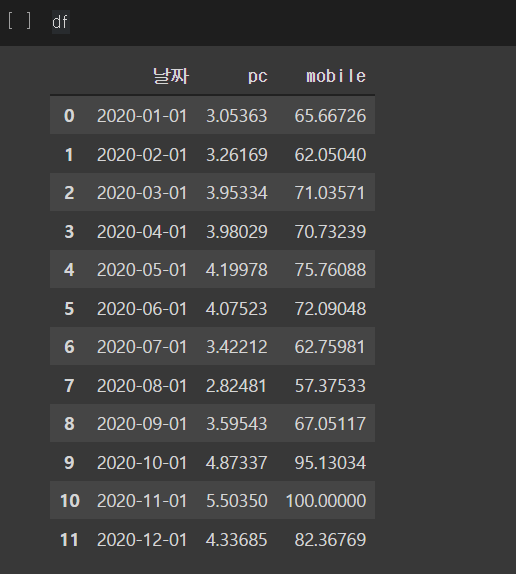Screen dimensions: 516x574
Task: Click date cell 2020-08-01
Action: 142,385
